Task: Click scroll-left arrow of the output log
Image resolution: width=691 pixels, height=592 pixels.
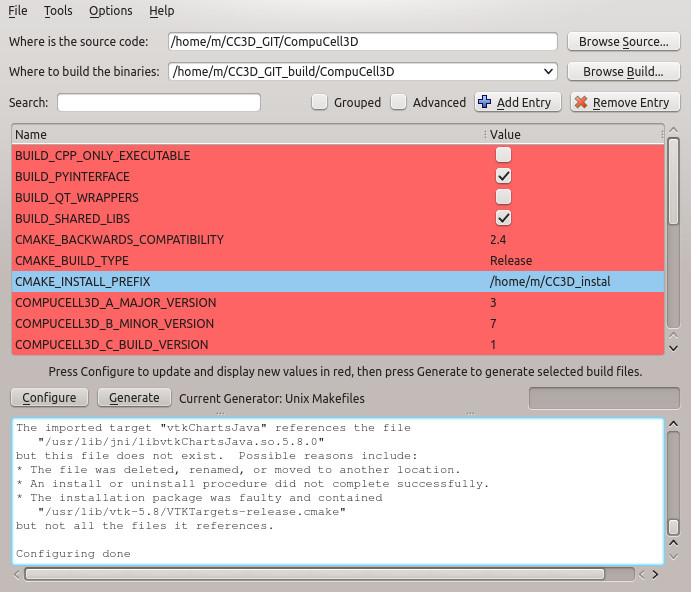Action: coord(18,574)
